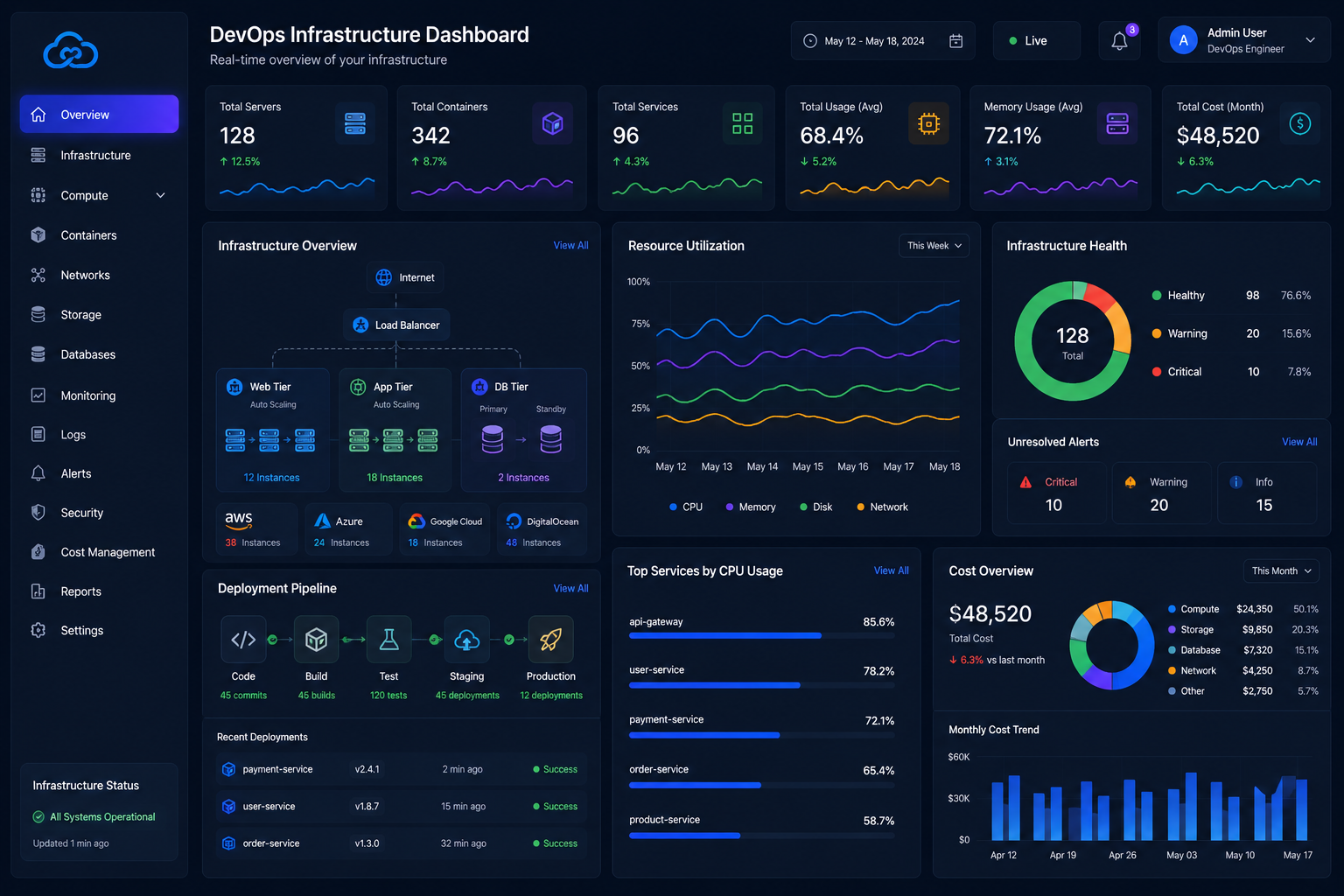Click the Web Tier icon
The width and height of the screenshot is (1344, 896).
click(234, 387)
